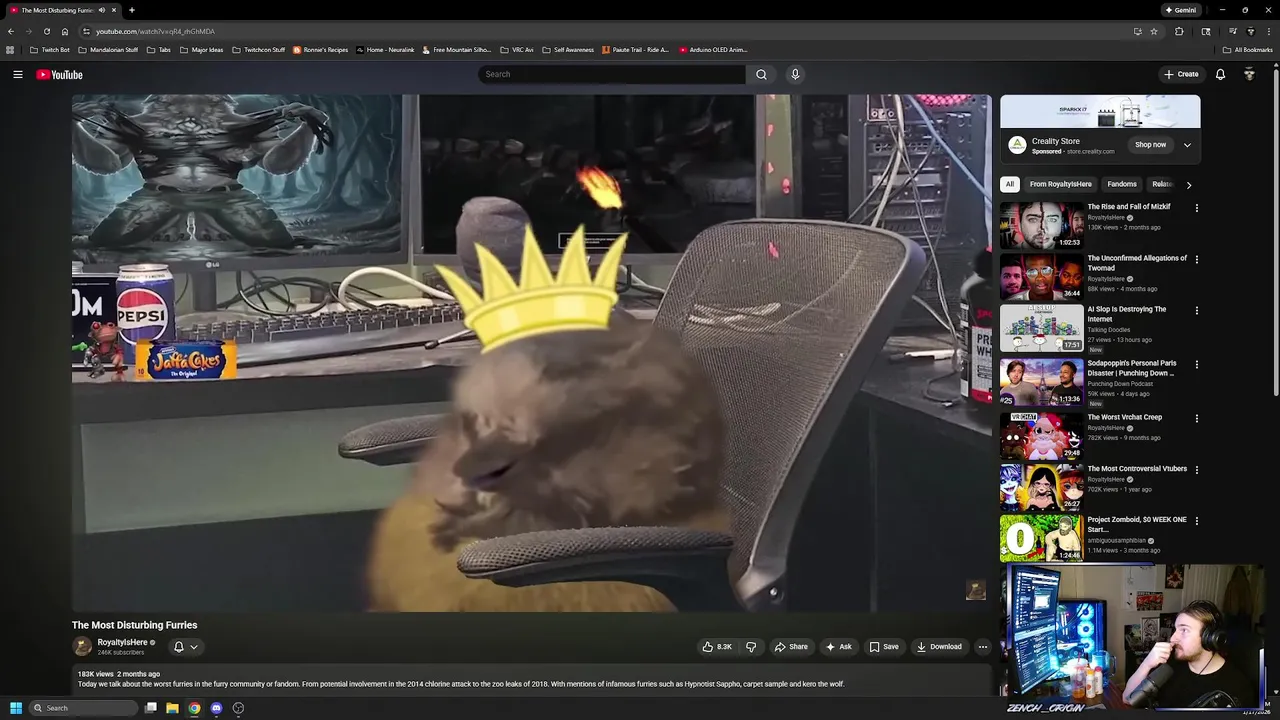Click the Ask button
The width and height of the screenshot is (1280, 720).
click(x=838, y=647)
